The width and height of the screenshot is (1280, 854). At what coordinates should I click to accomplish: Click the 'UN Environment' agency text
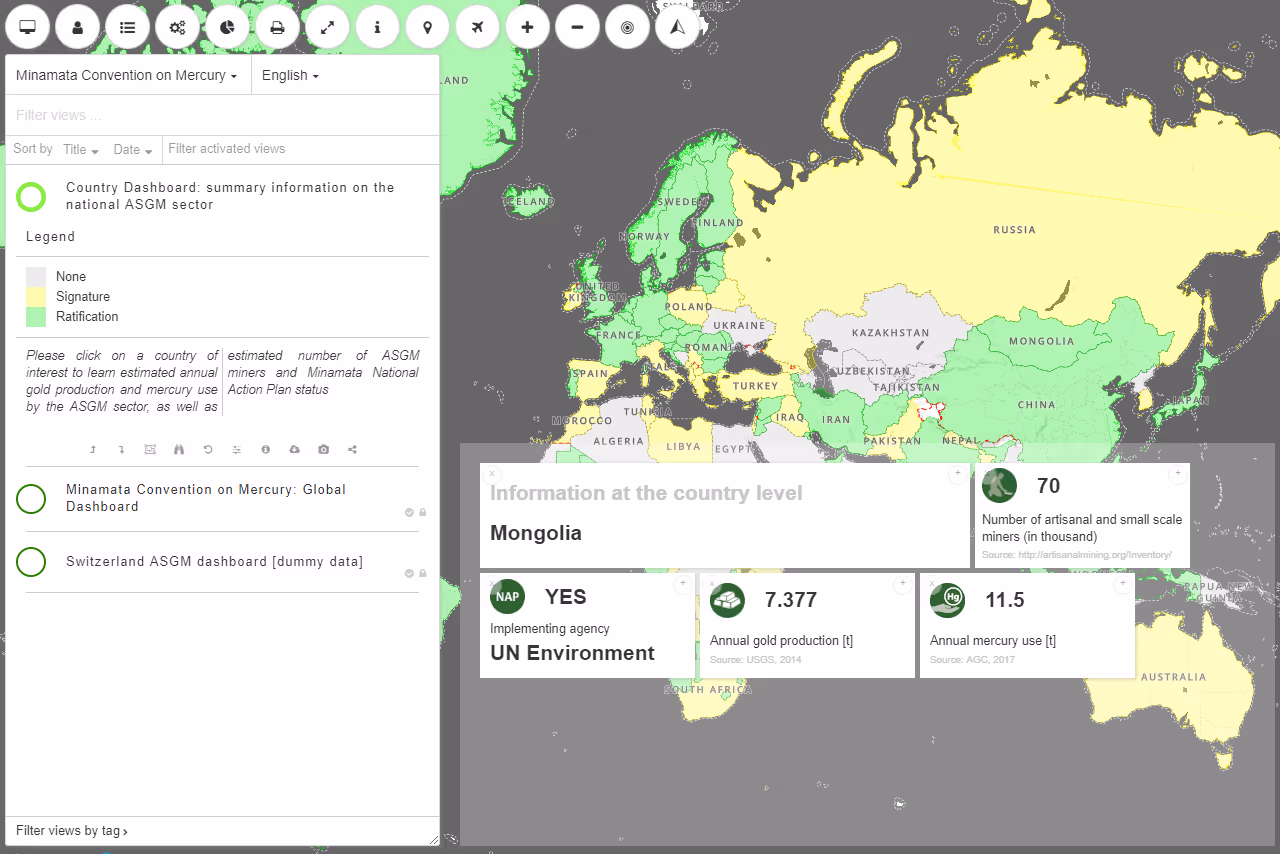coord(572,653)
